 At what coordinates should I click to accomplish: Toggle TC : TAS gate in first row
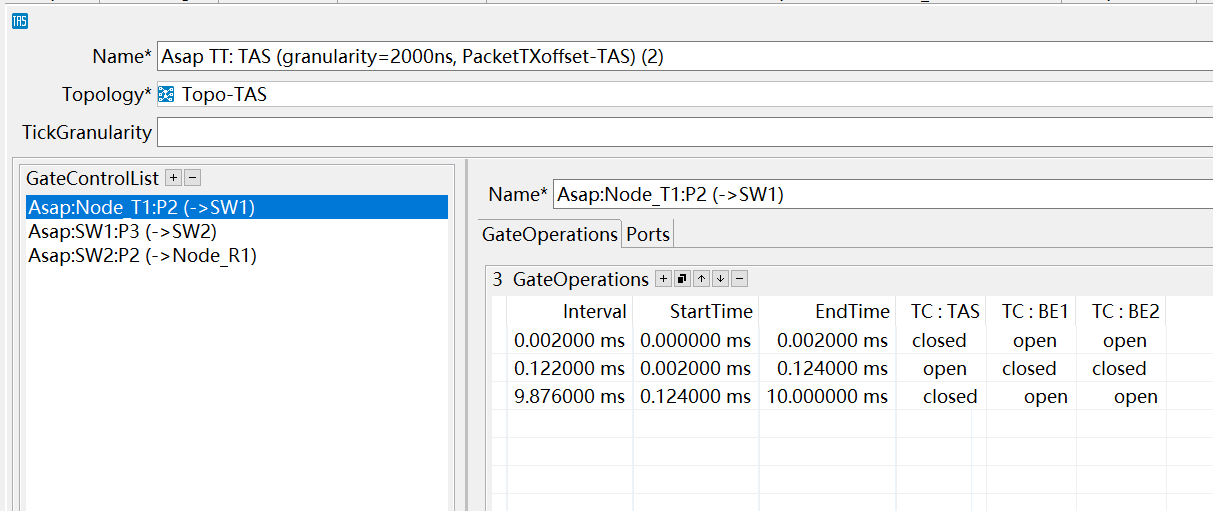(x=939, y=341)
